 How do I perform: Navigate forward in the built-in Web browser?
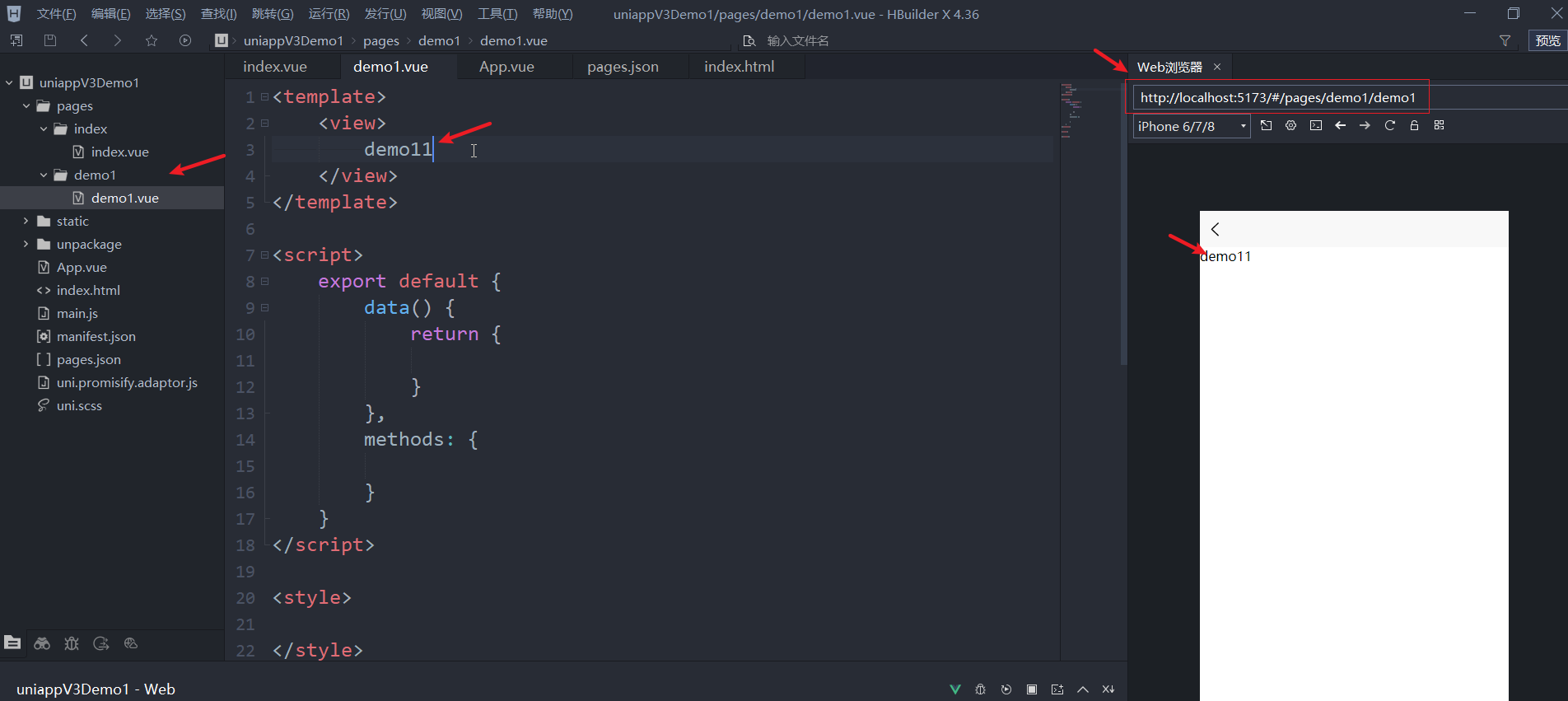(x=1365, y=125)
